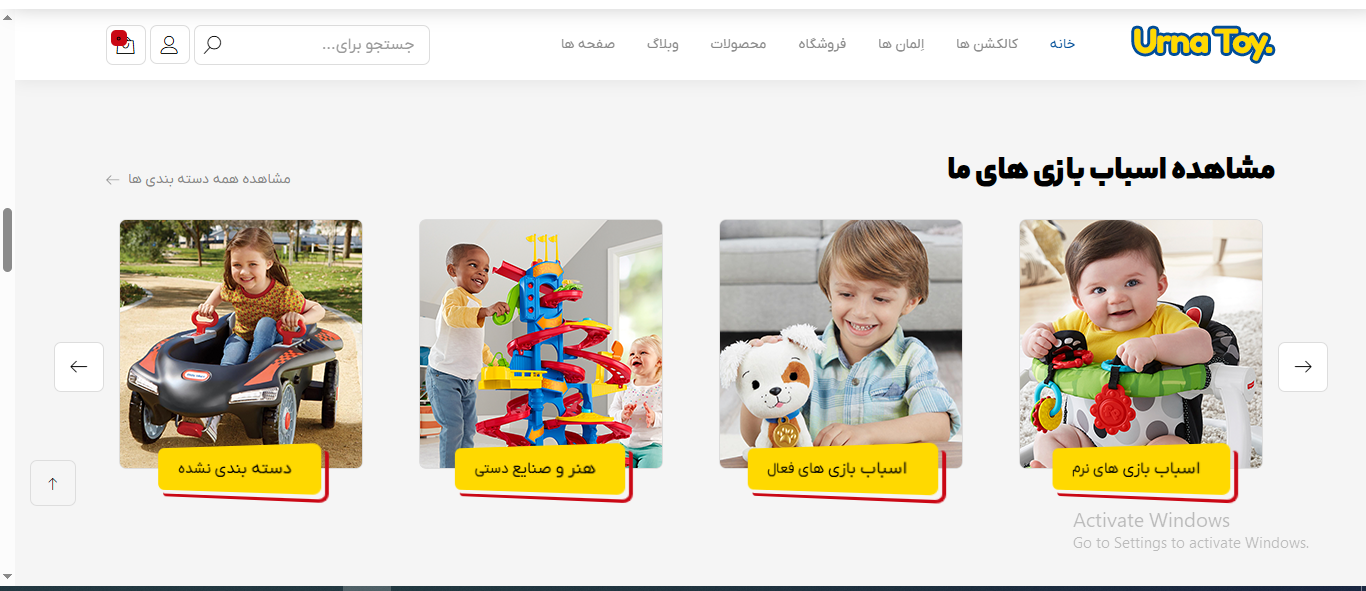This screenshot has height=591, width=1366.
Task: Click the search magnifier icon
Action: [212, 45]
